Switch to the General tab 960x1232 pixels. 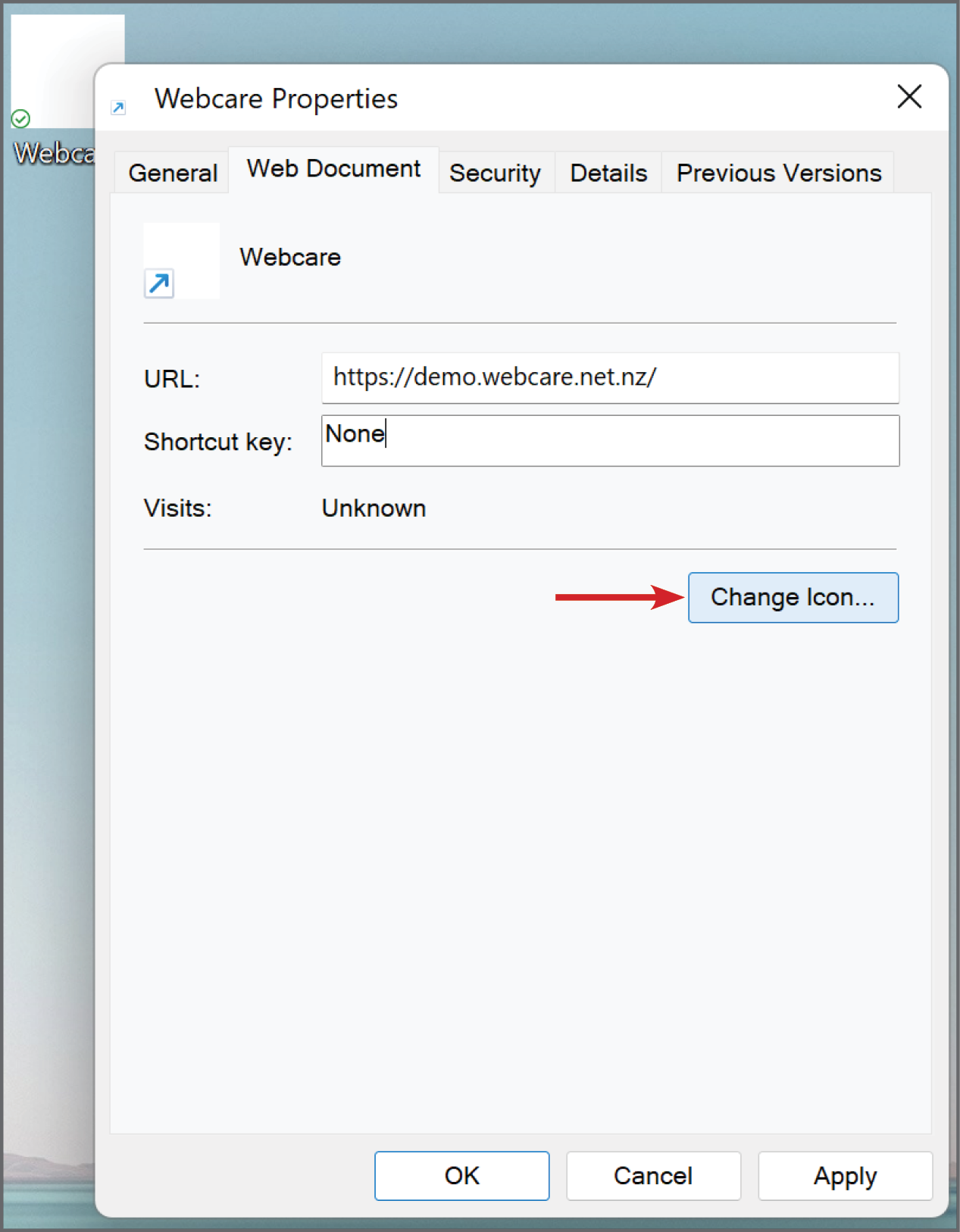pos(173,173)
